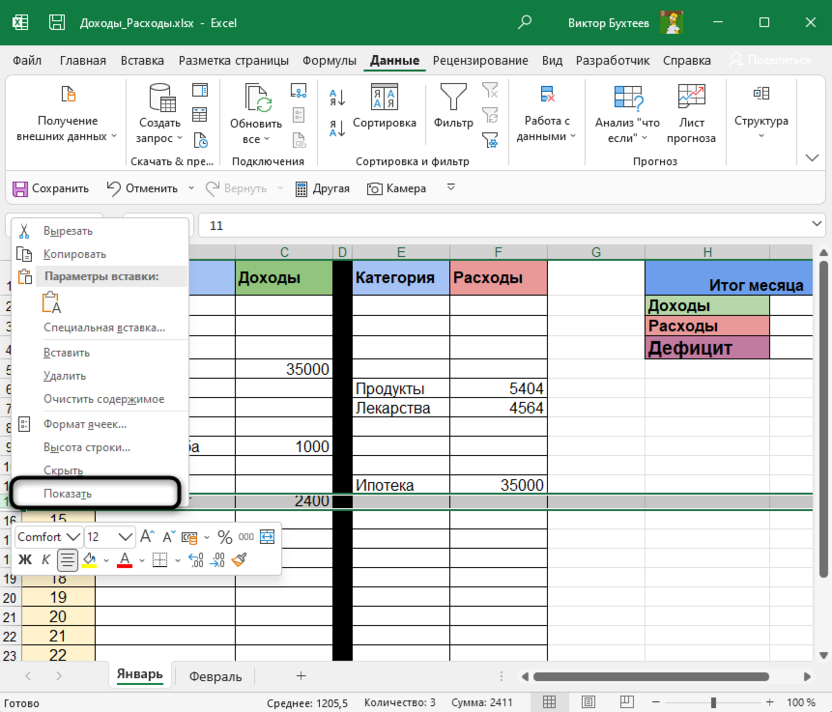Toggle center alignment in mini toolbar

(68, 560)
